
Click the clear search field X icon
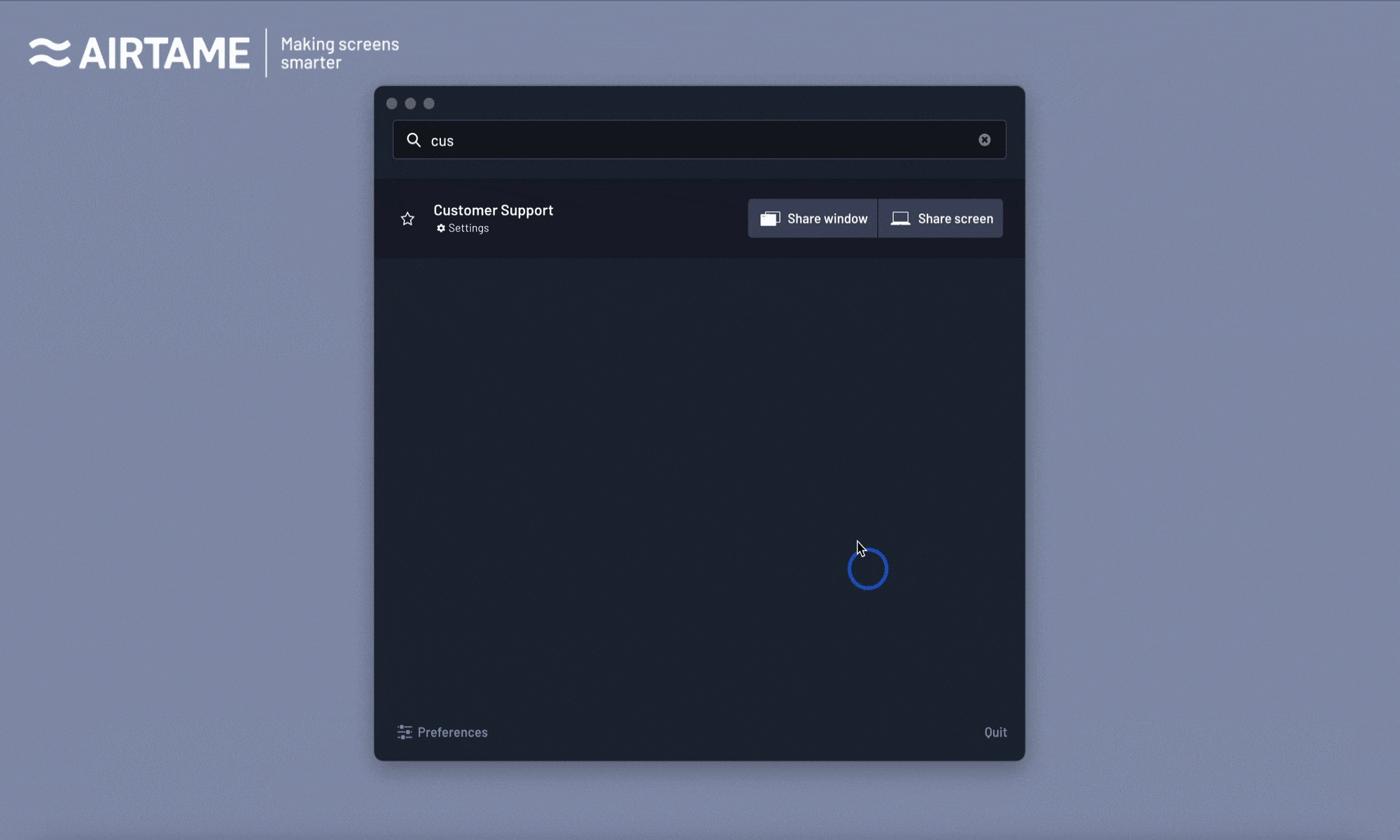984,139
